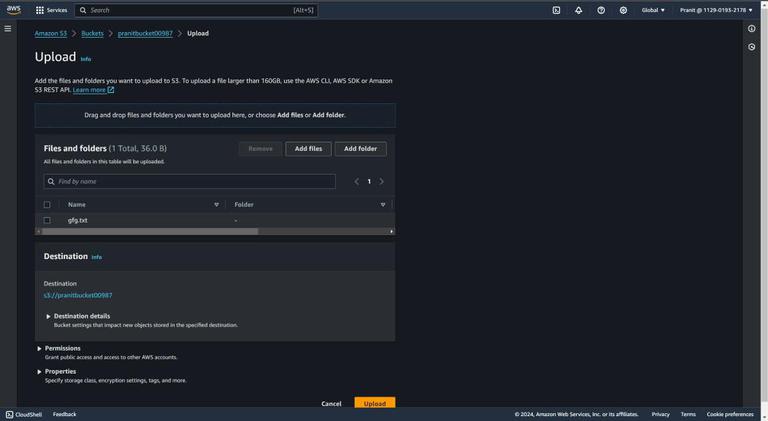768x421 pixels.
Task: Tick the checkbox for gfg.txt
Action: pyautogui.click(x=47, y=220)
